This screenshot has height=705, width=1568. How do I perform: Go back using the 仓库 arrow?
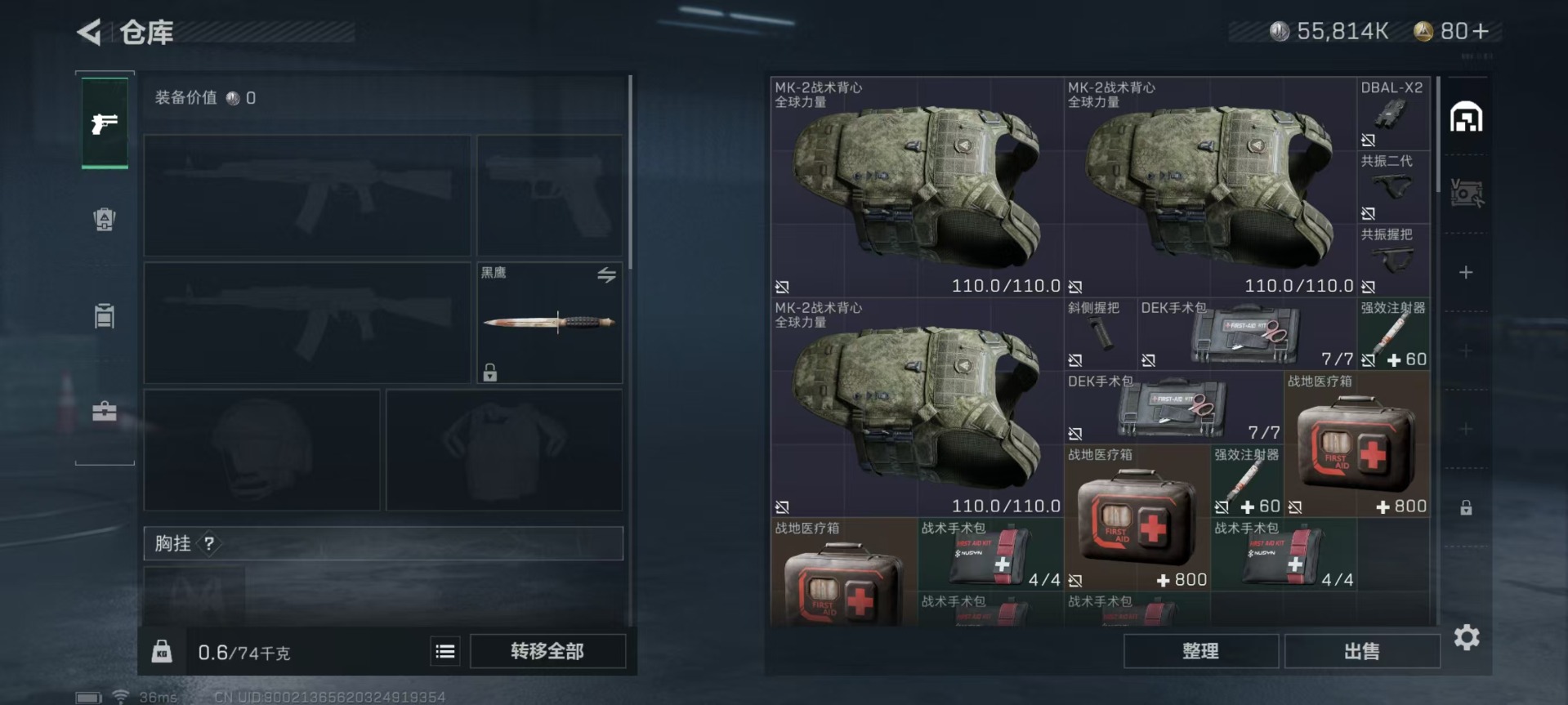89,33
